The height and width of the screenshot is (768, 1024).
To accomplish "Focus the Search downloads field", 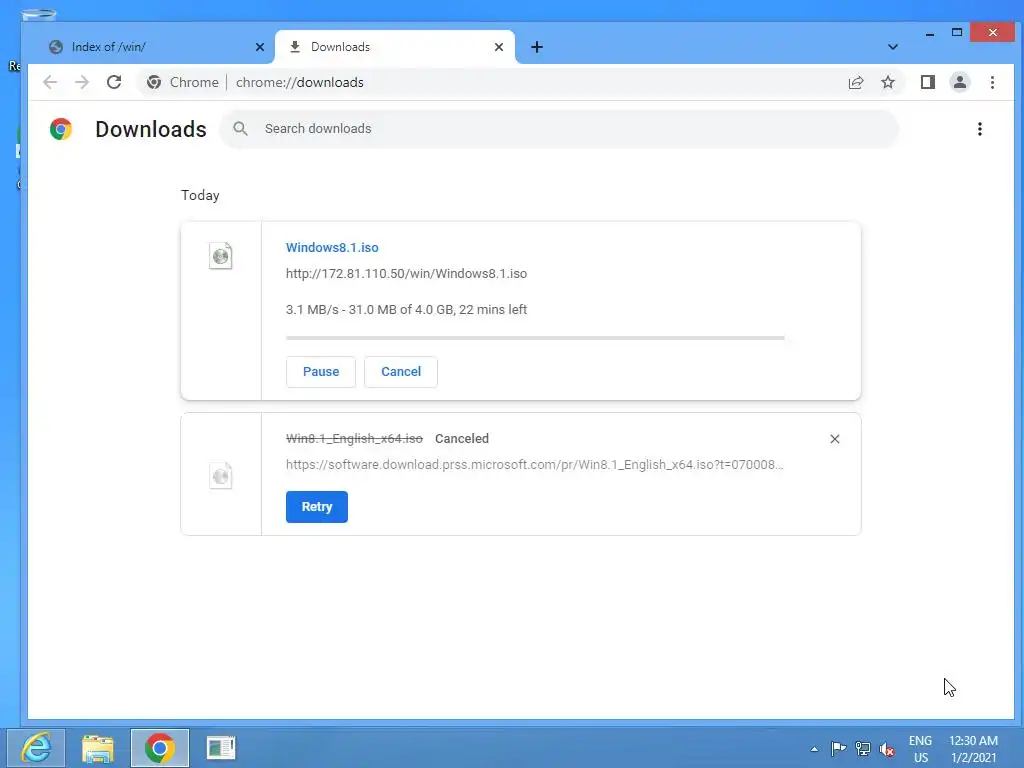I will point(559,129).
